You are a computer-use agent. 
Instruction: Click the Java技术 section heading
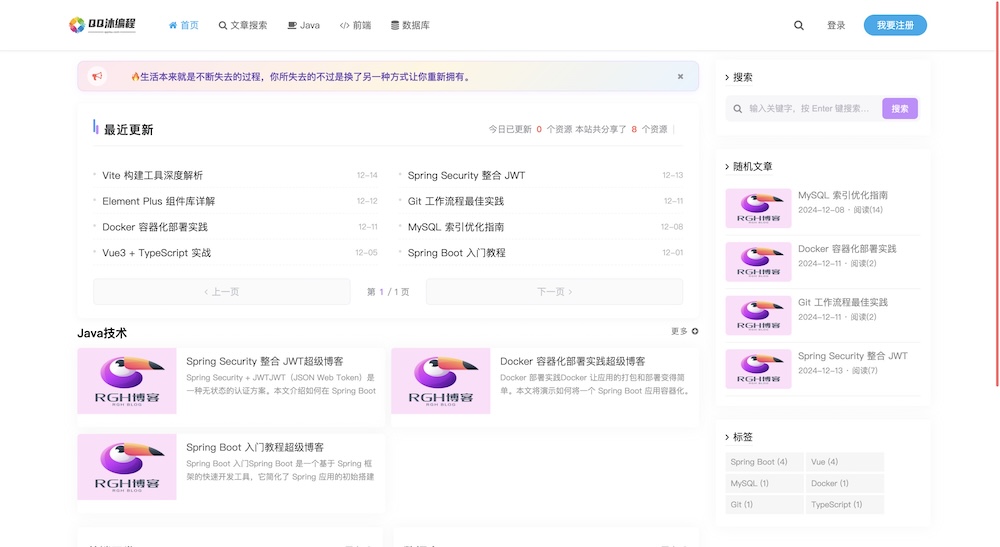coord(102,333)
